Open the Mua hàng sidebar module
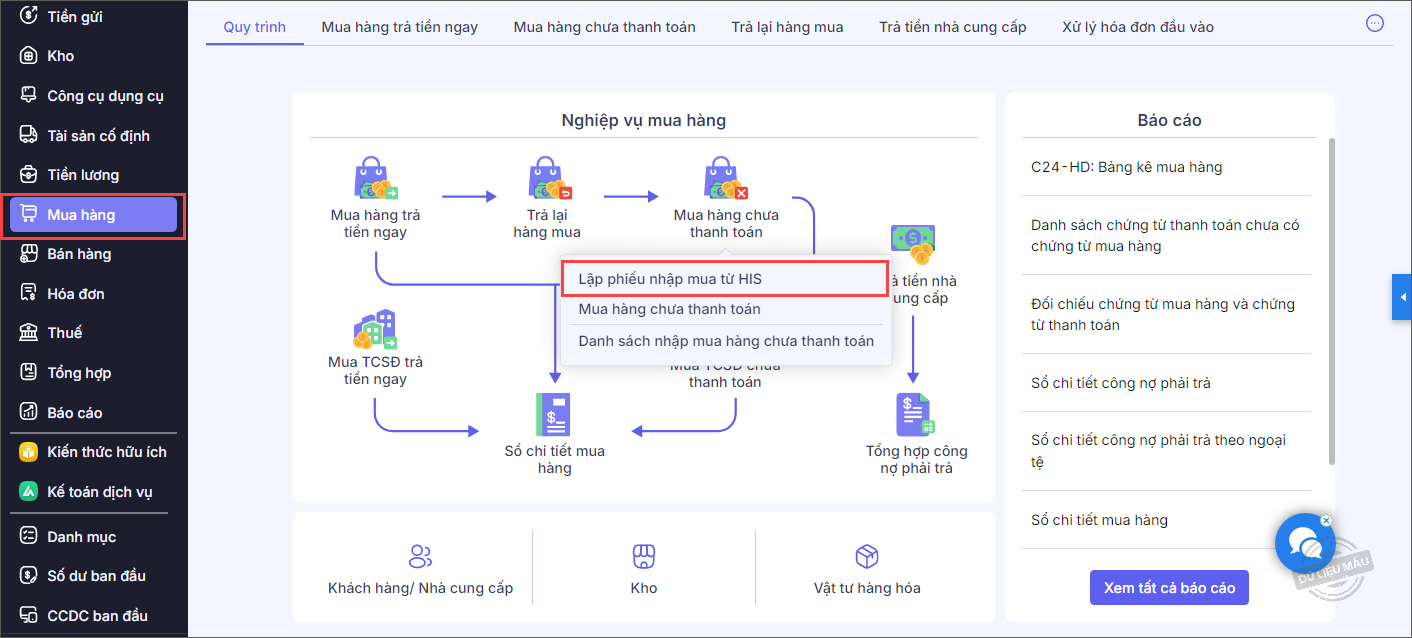Viewport: 1412px width, 638px height. click(93, 215)
